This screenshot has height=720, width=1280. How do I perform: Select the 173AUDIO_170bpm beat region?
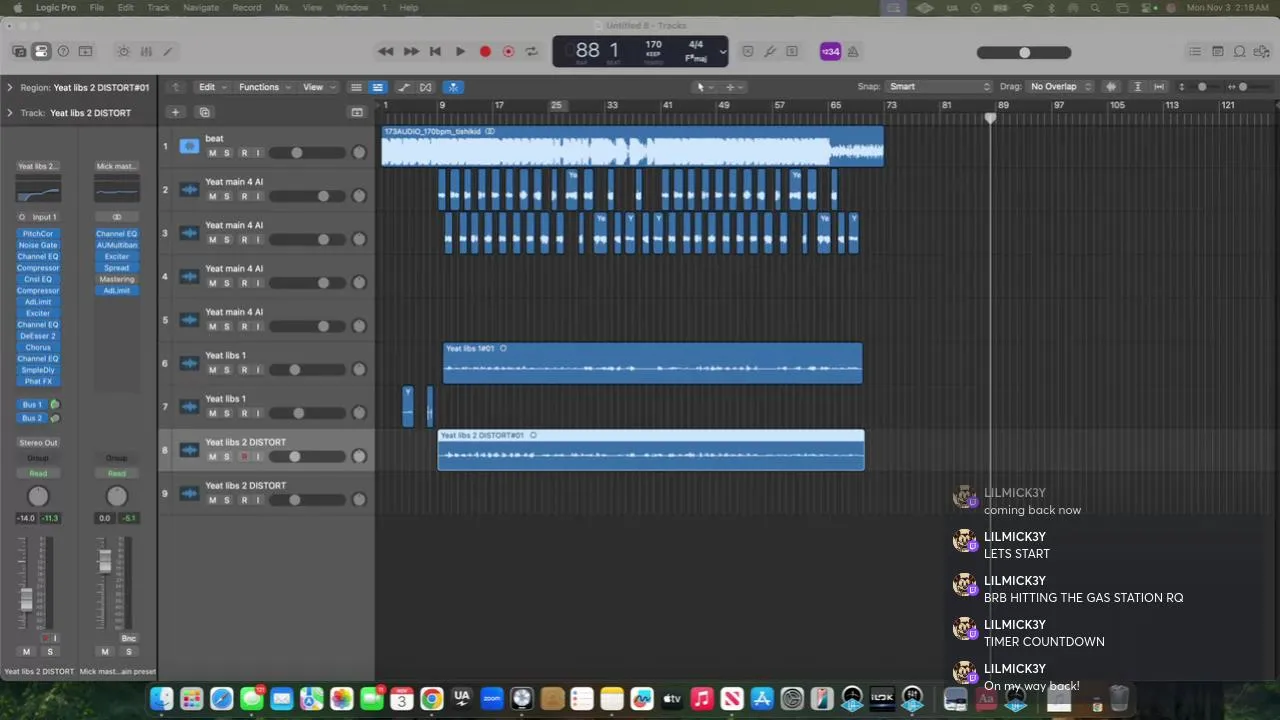pyautogui.click(x=632, y=146)
